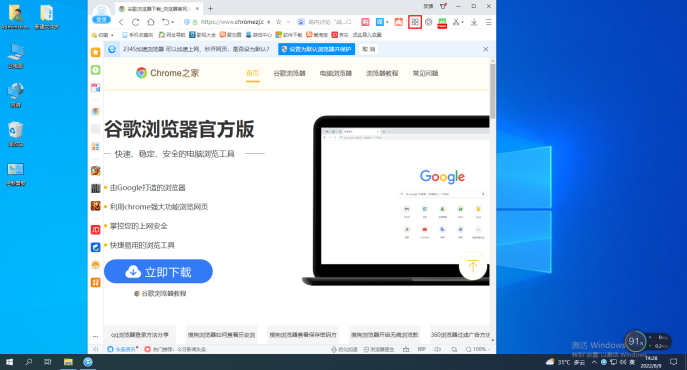This screenshot has width=687, height=370.
Task: Open 浏览器医生 in the status bar
Action: [379, 349]
